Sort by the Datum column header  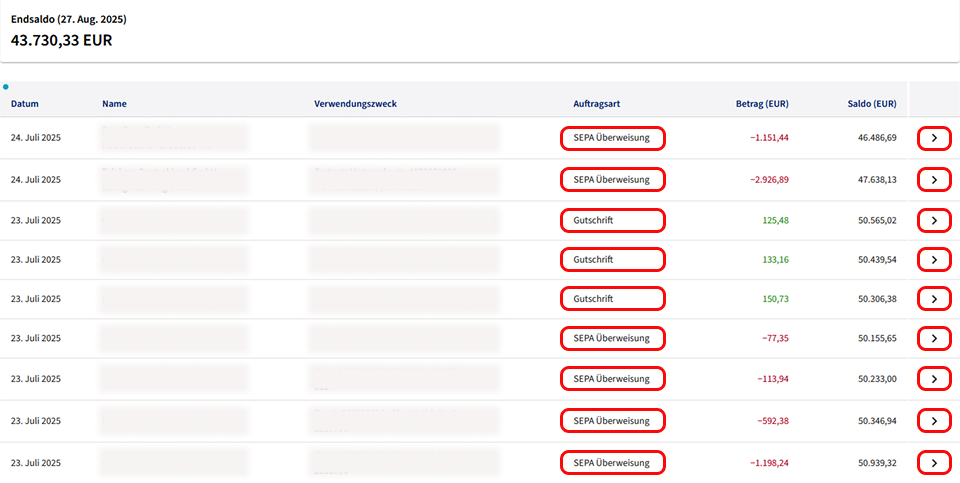(x=25, y=104)
